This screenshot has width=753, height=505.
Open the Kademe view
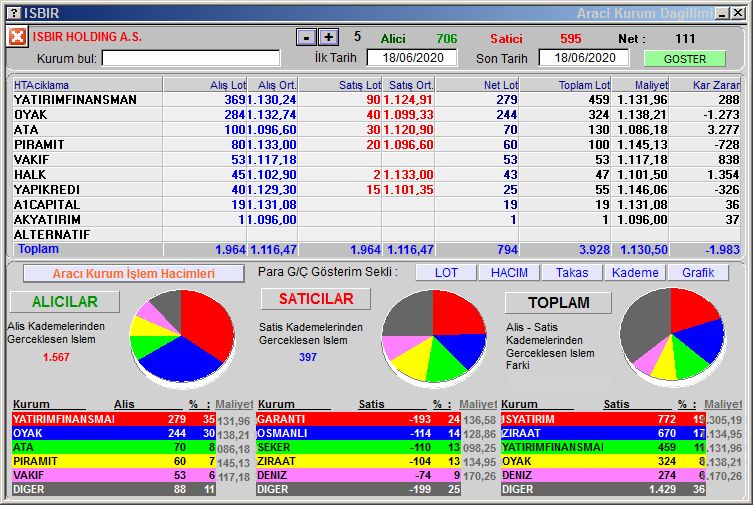635,273
